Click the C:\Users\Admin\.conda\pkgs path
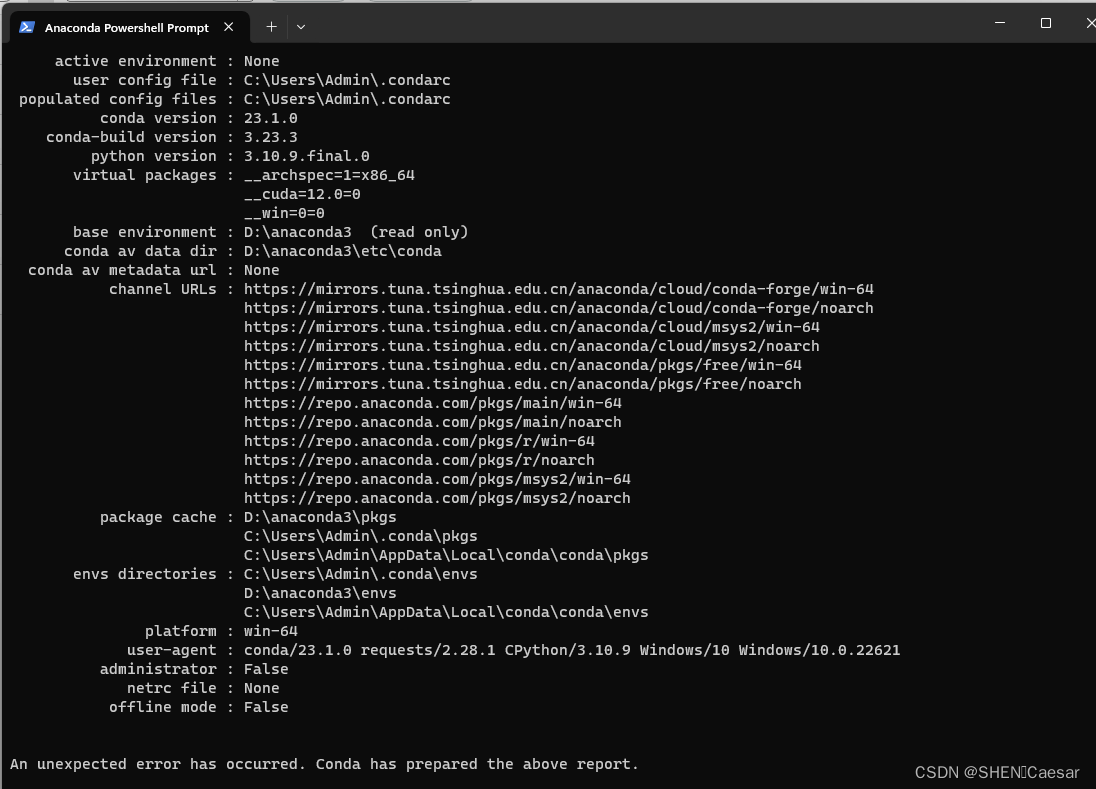The height and width of the screenshot is (789, 1096). (361, 536)
